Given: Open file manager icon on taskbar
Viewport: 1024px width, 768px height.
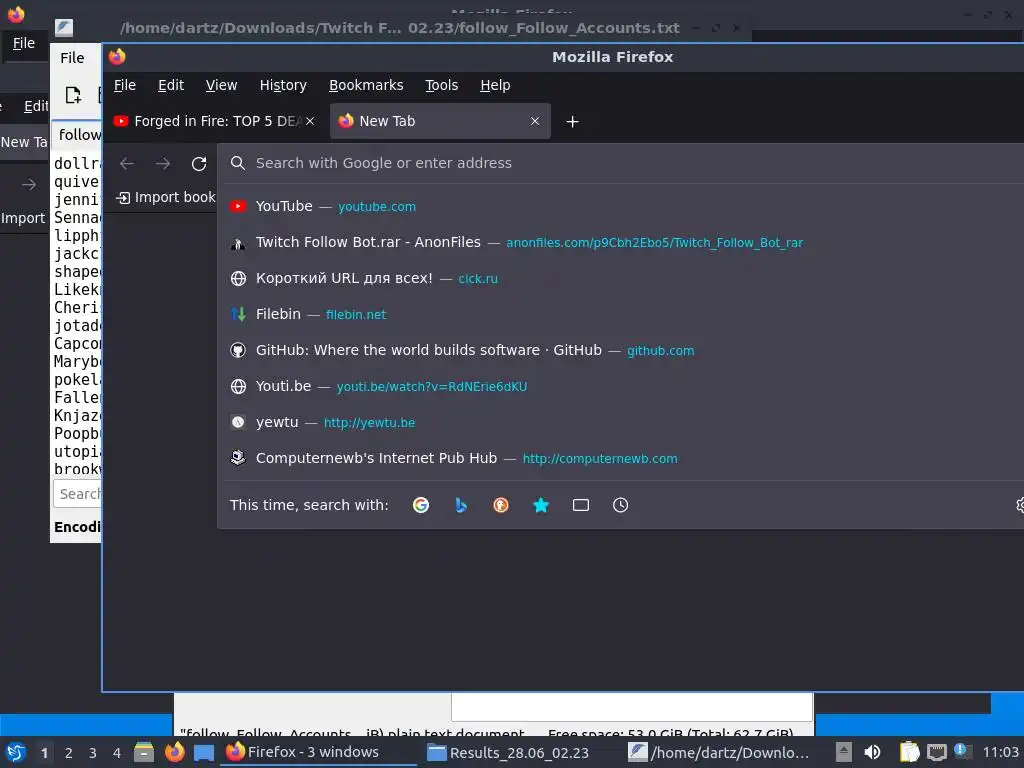Looking at the screenshot, I should coord(144,752).
